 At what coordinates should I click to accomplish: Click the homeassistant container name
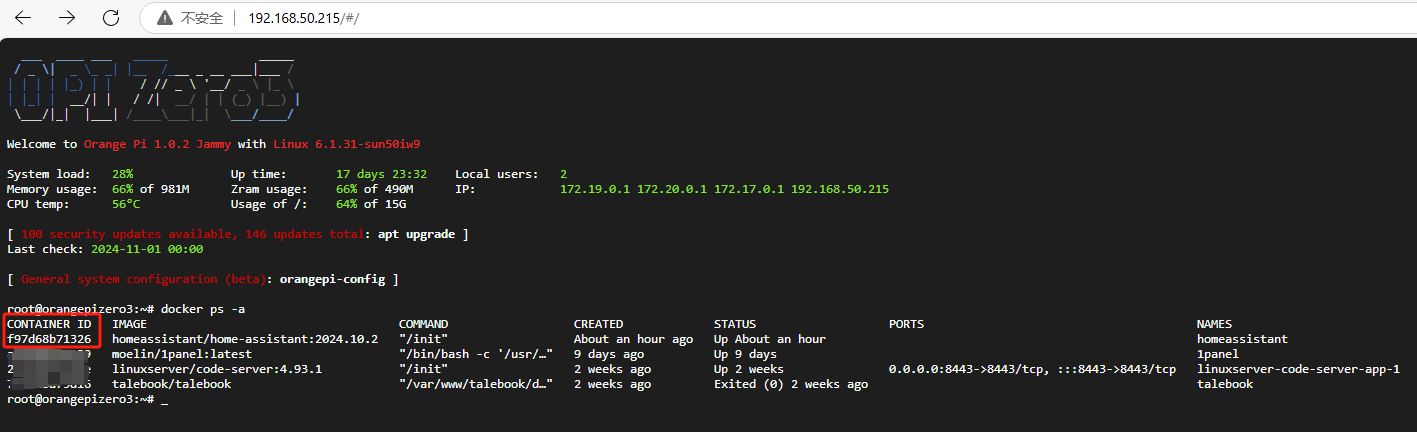click(x=1242, y=339)
